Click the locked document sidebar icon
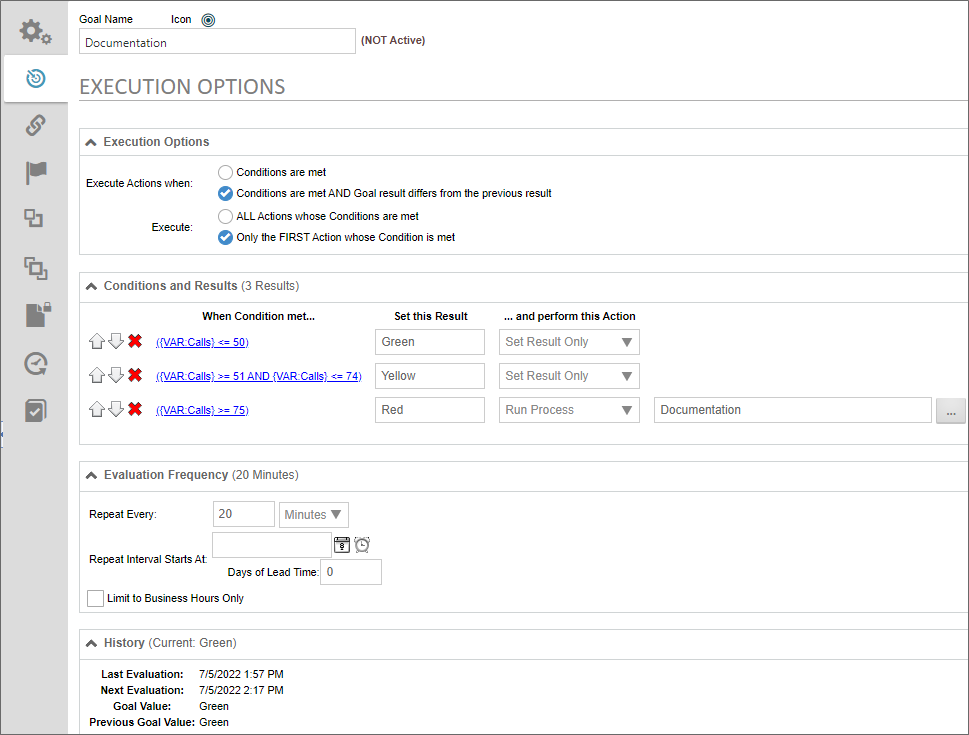The width and height of the screenshot is (969, 735). (35, 315)
